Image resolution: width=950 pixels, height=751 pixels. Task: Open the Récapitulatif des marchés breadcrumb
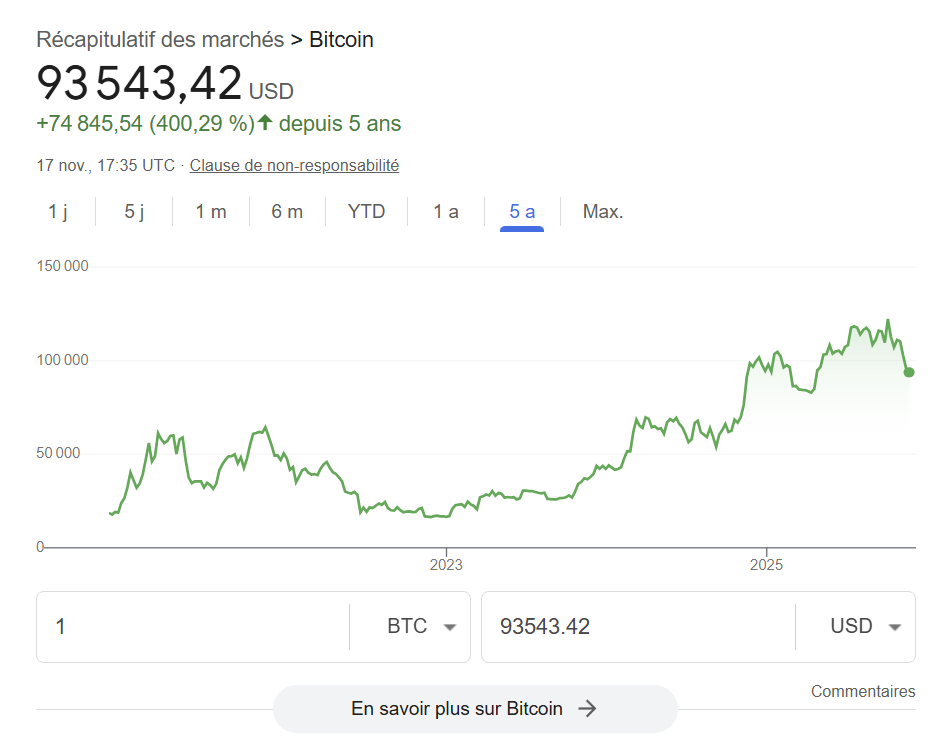[160, 40]
